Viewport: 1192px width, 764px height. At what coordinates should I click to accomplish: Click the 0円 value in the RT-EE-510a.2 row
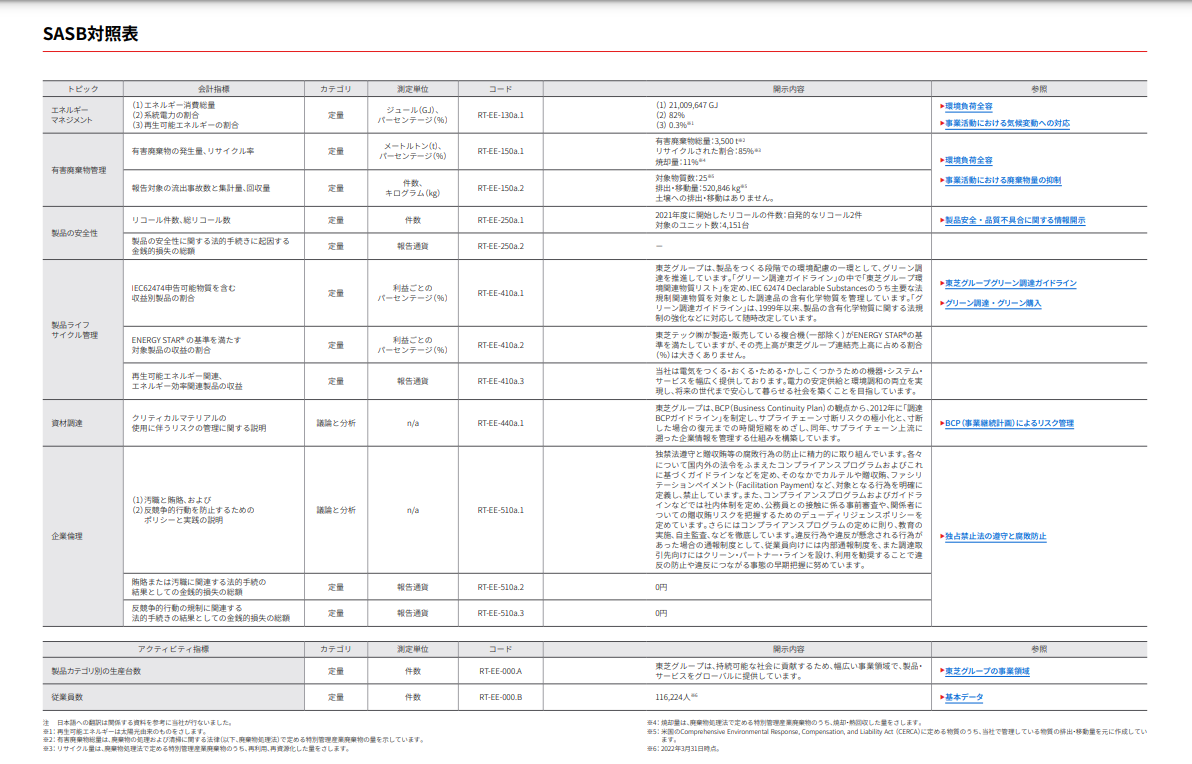661,588
